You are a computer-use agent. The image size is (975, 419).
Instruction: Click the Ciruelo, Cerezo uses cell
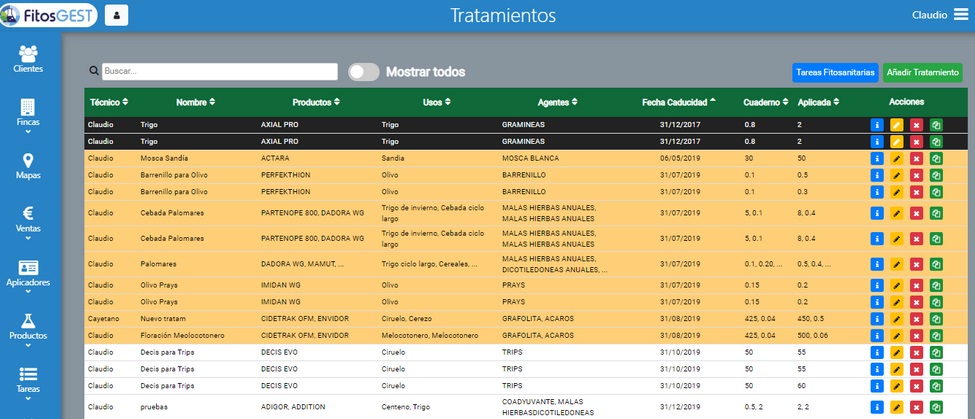(x=407, y=318)
